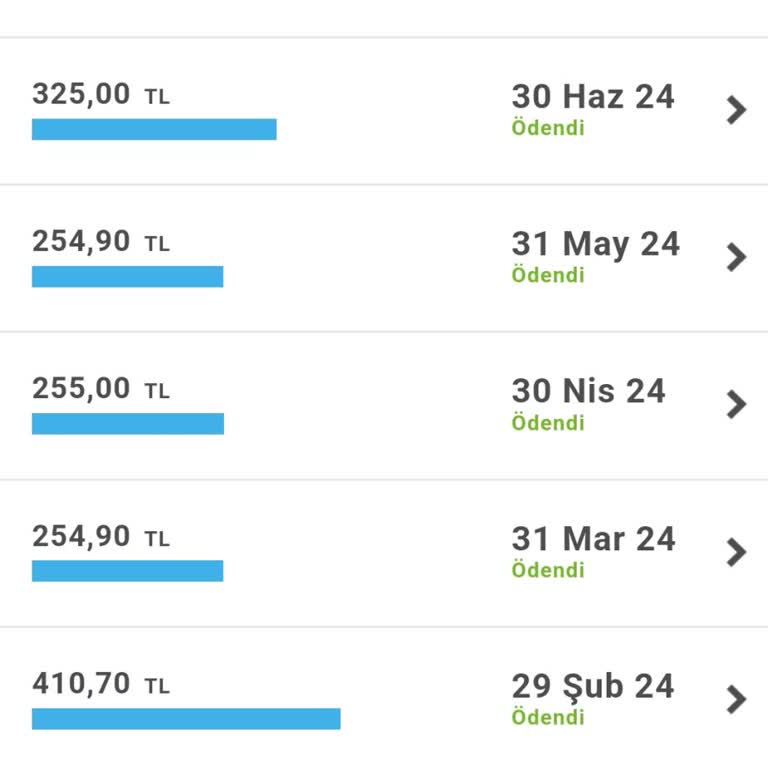
Task: Expand the 30 Haz 24 bill chevron
Action: point(736,110)
